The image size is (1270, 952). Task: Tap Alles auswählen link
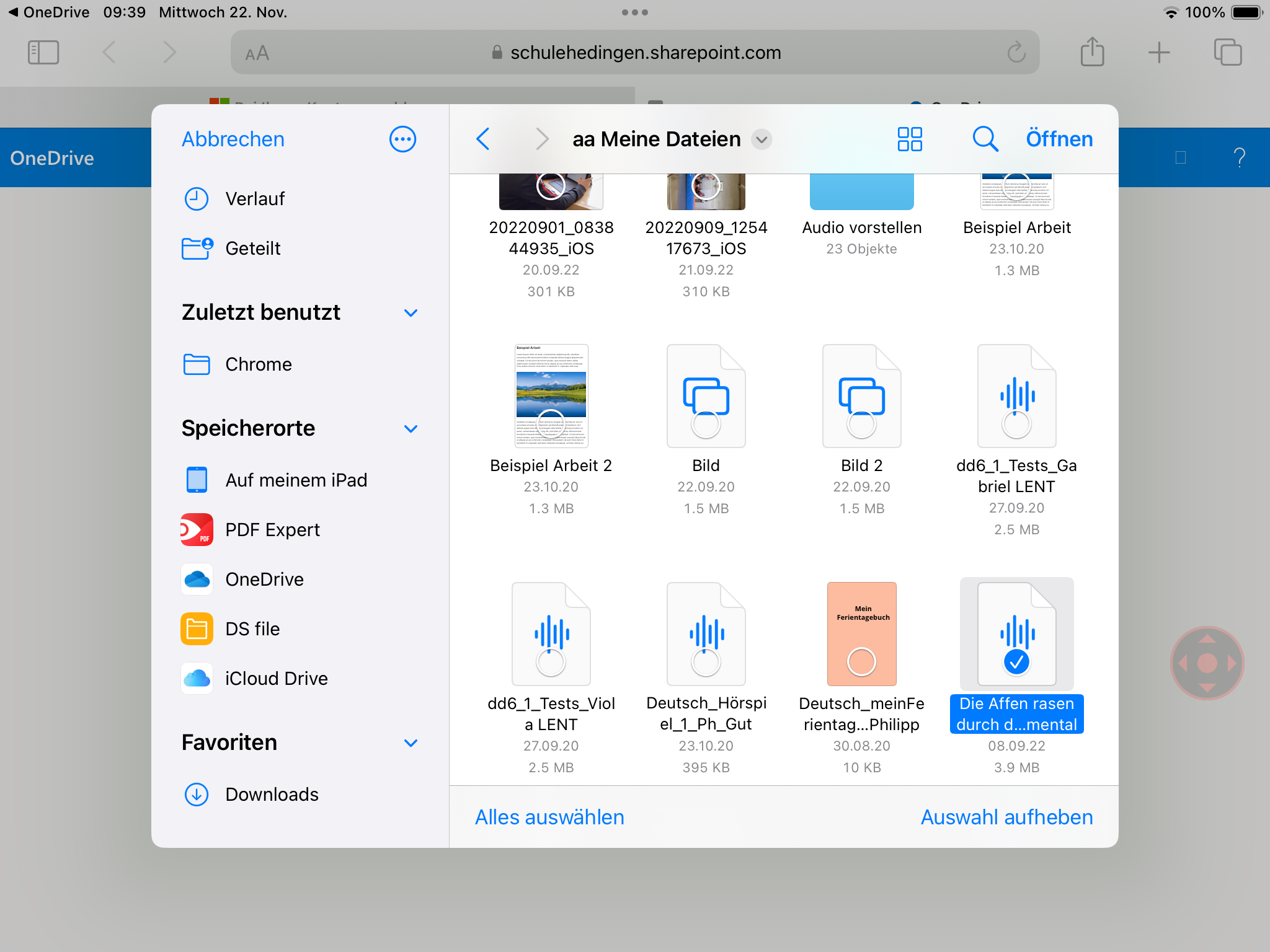click(x=549, y=818)
